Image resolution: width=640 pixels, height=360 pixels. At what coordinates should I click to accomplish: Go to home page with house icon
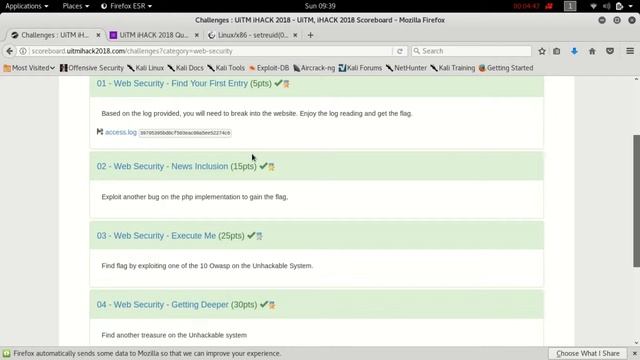click(x=592, y=51)
